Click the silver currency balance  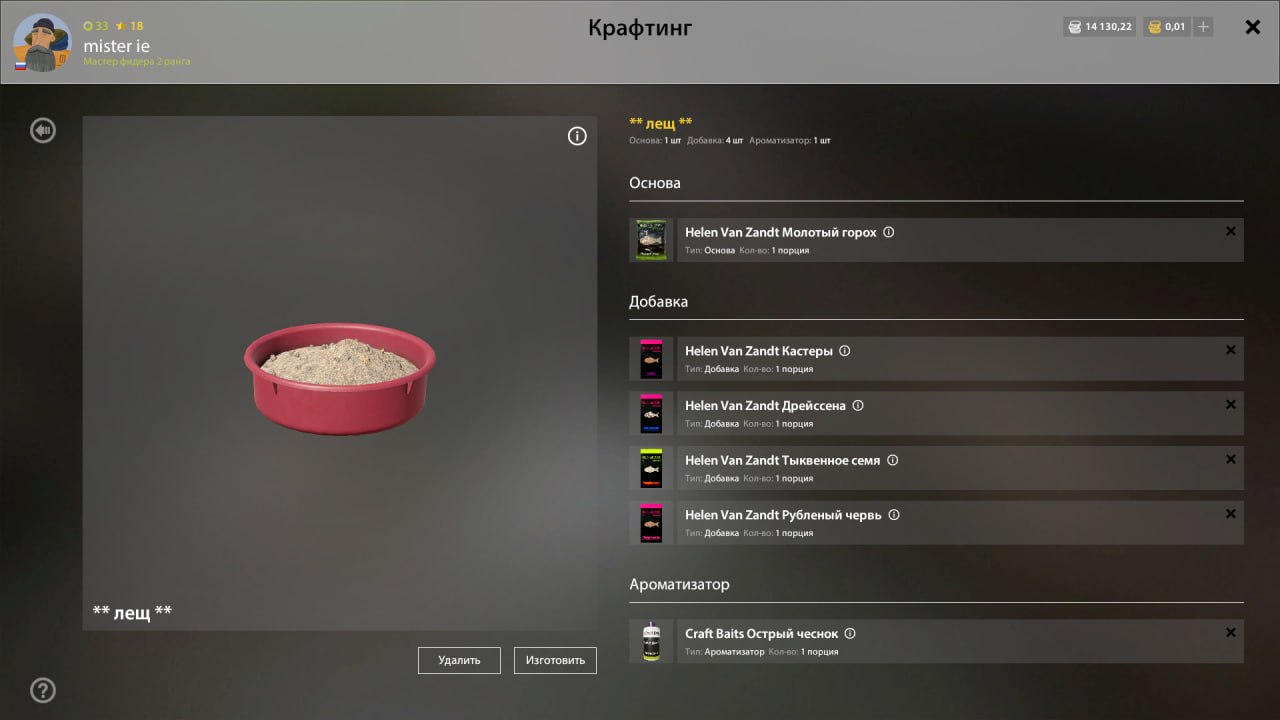[1100, 27]
